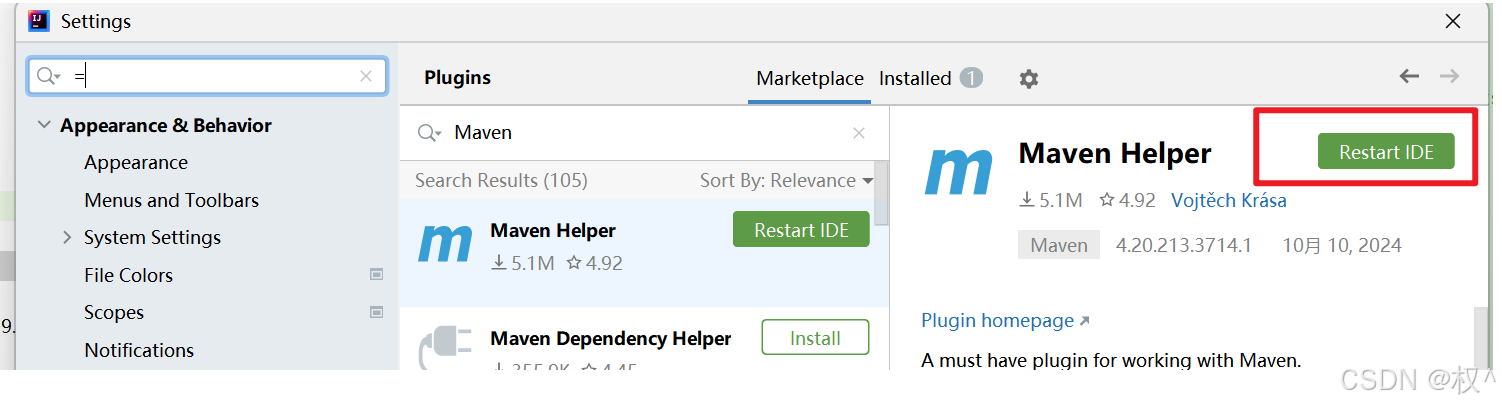Focus the plugin search field containing Maven
The image size is (1502, 406).
(x=643, y=133)
